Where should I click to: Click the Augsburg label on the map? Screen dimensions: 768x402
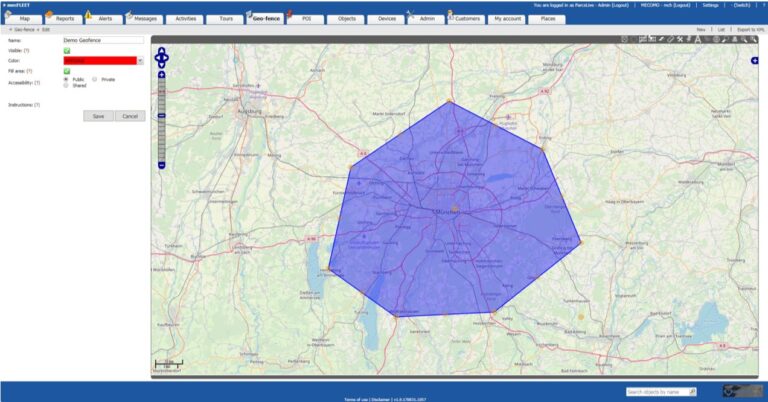click(249, 111)
